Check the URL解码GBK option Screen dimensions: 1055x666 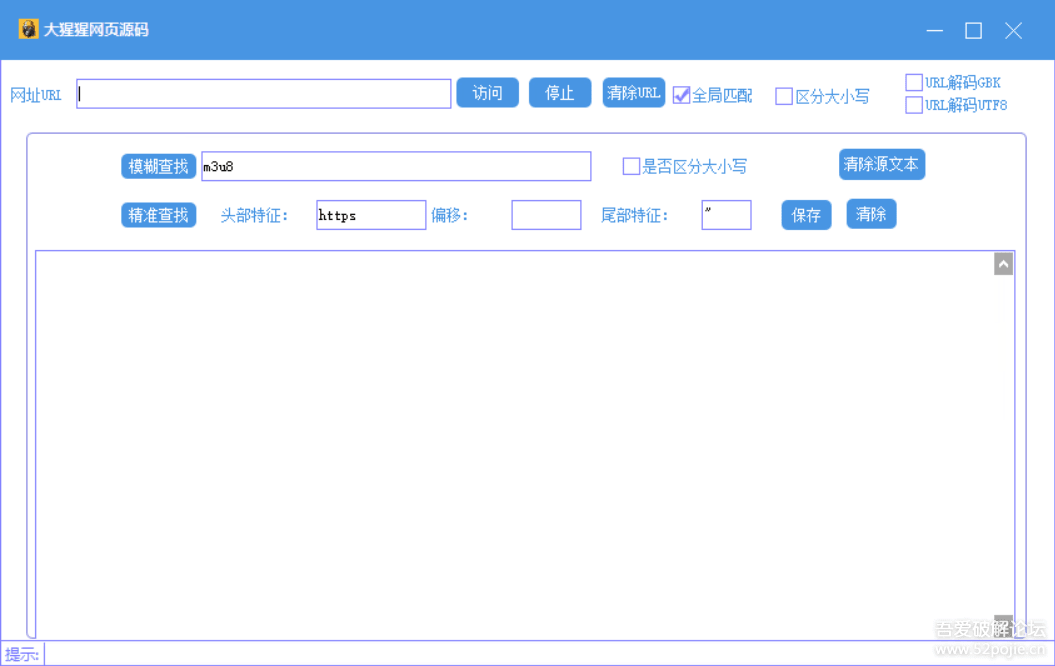(x=914, y=83)
